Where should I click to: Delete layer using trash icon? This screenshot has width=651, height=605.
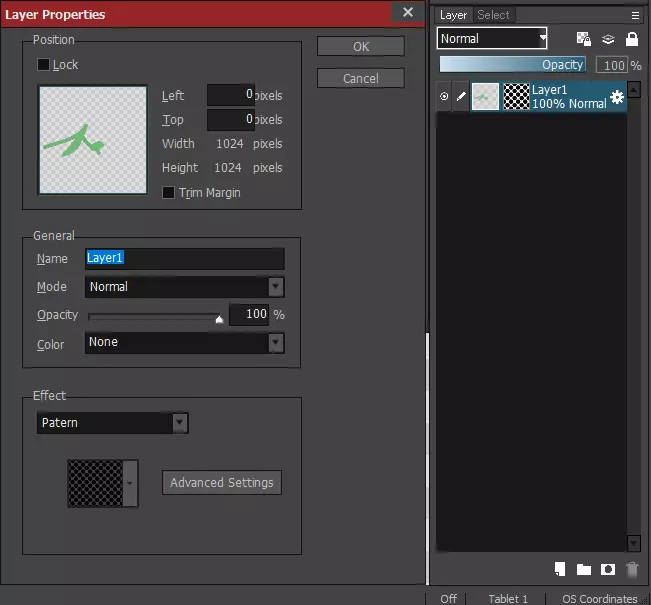[x=631, y=569]
